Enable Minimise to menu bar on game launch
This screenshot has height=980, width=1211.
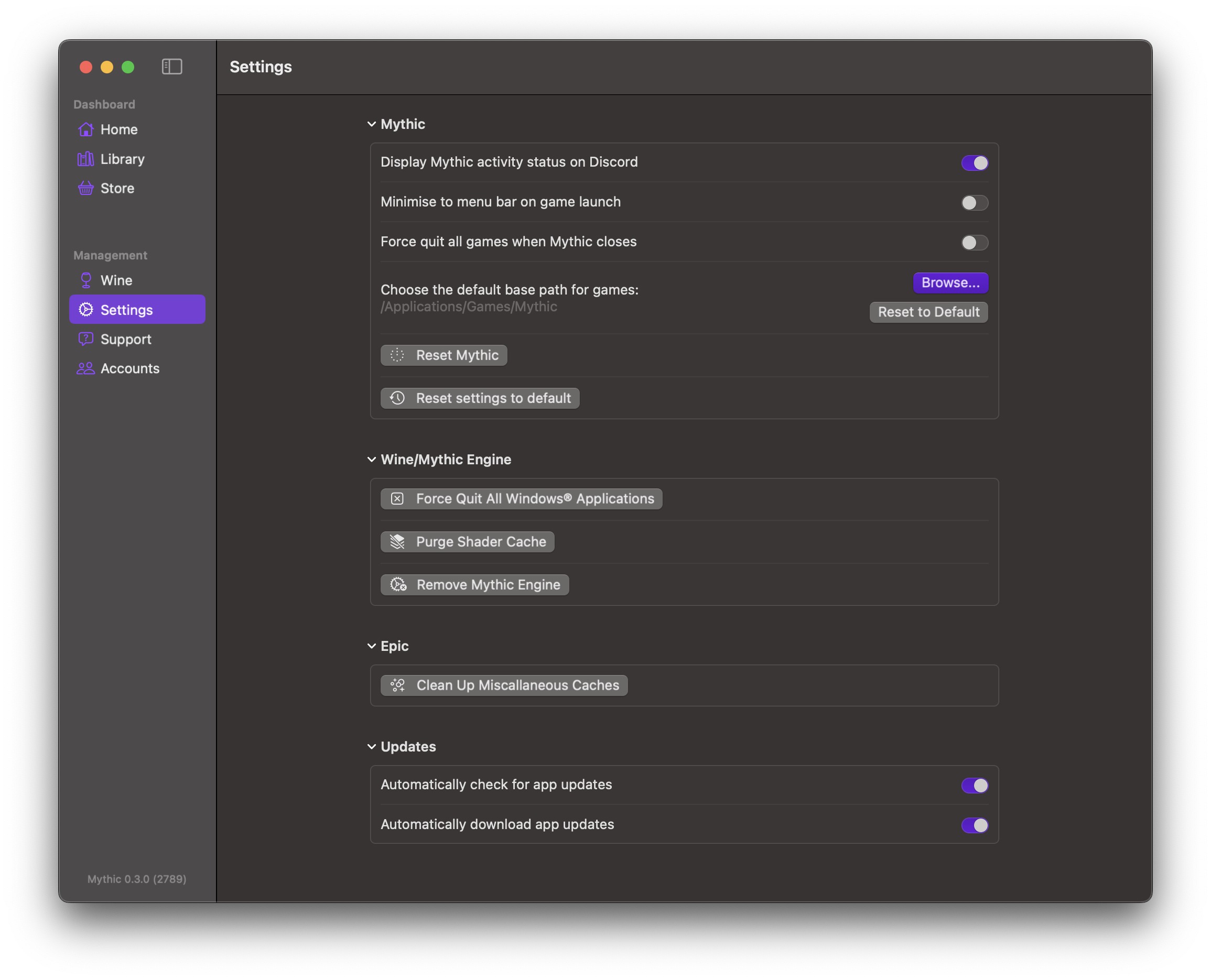tap(975, 202)
